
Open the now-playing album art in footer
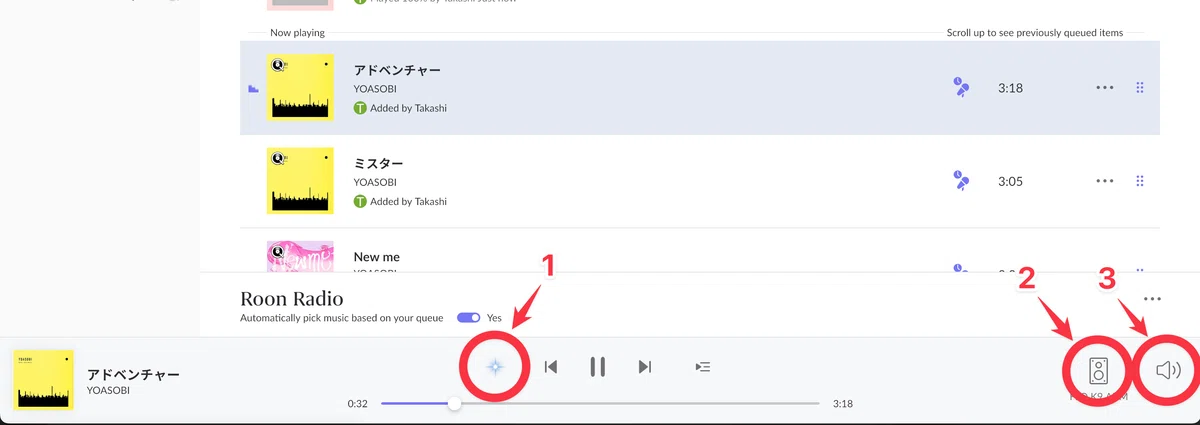pos(43,380)
